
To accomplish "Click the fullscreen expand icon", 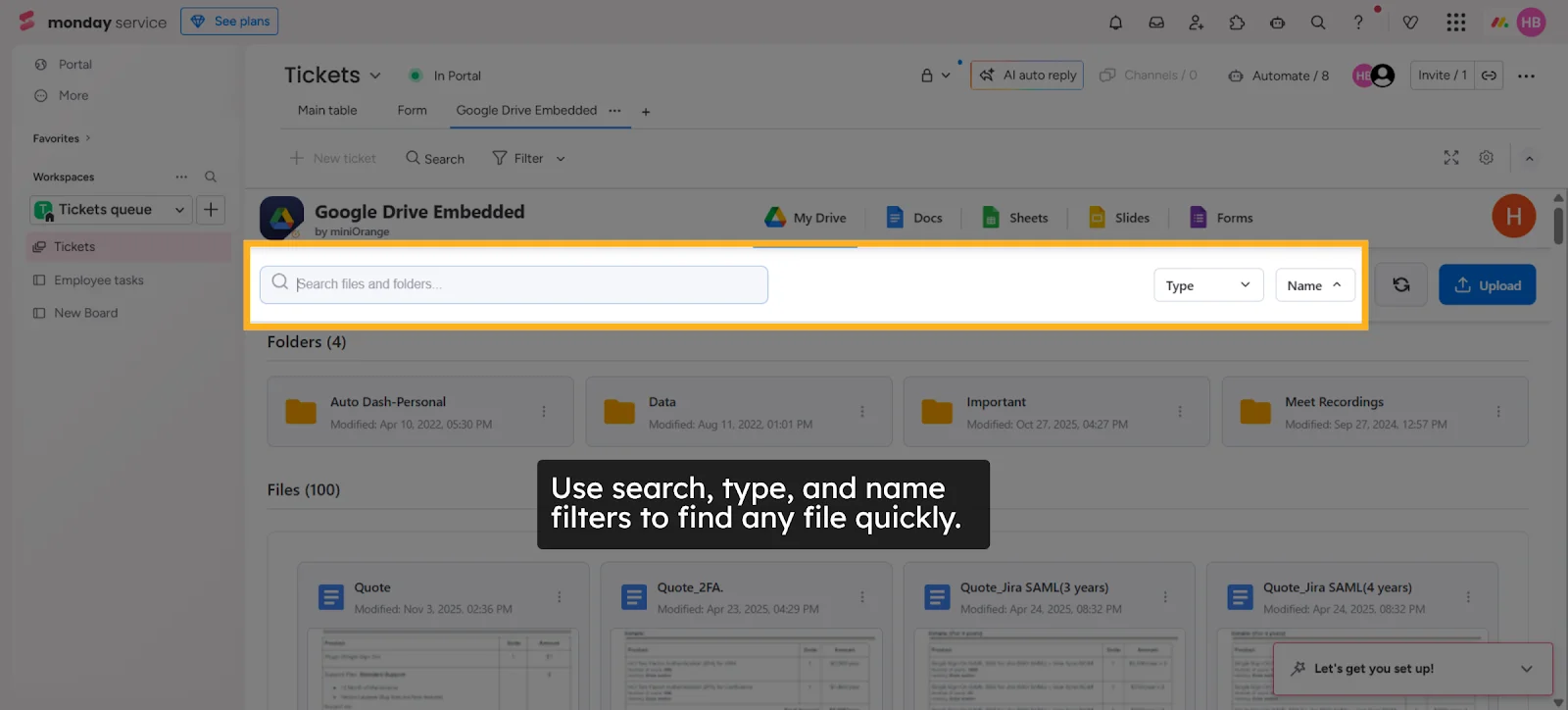I will (x=1451, y=158).
